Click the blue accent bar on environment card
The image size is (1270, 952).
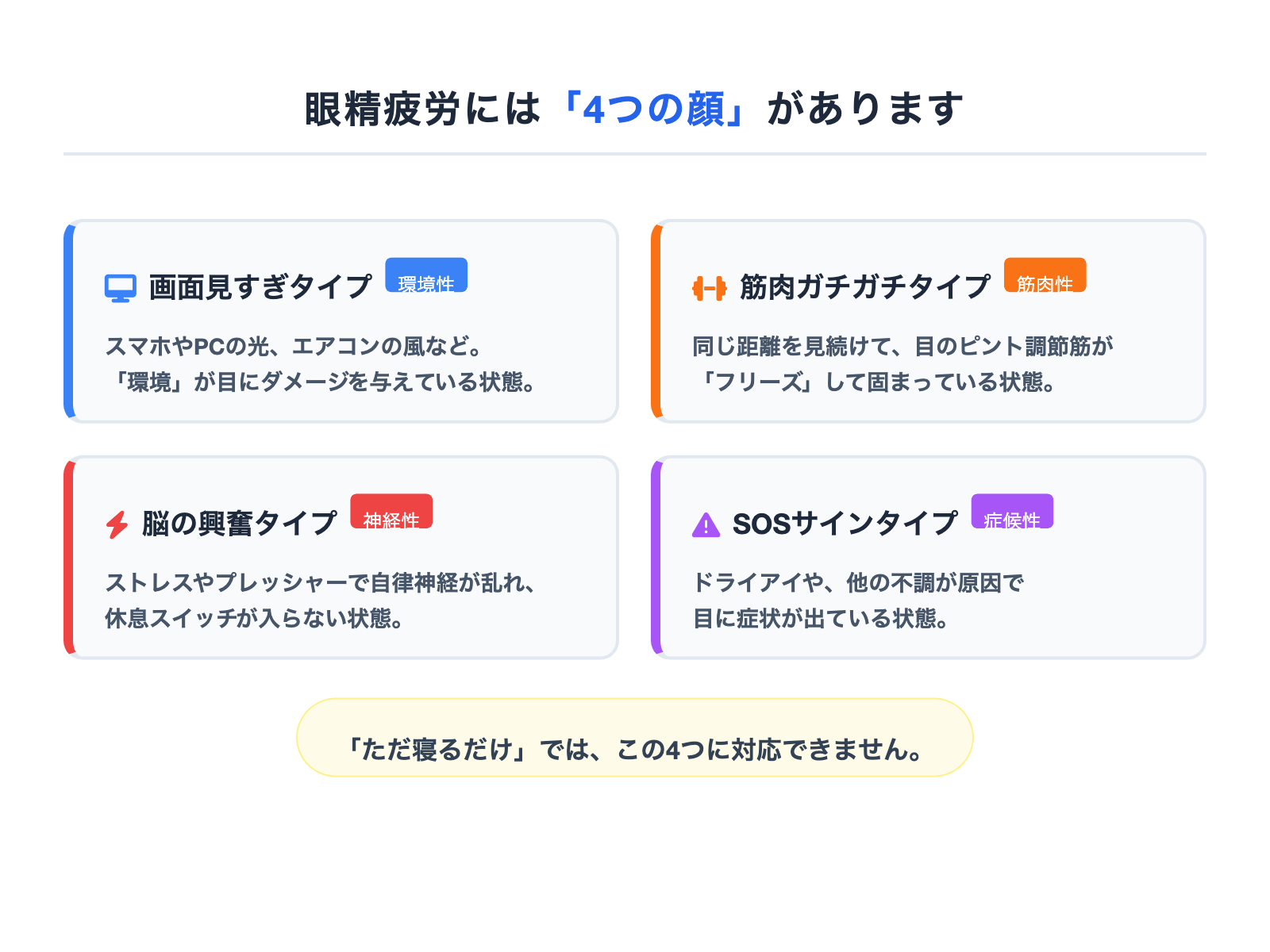69,321
